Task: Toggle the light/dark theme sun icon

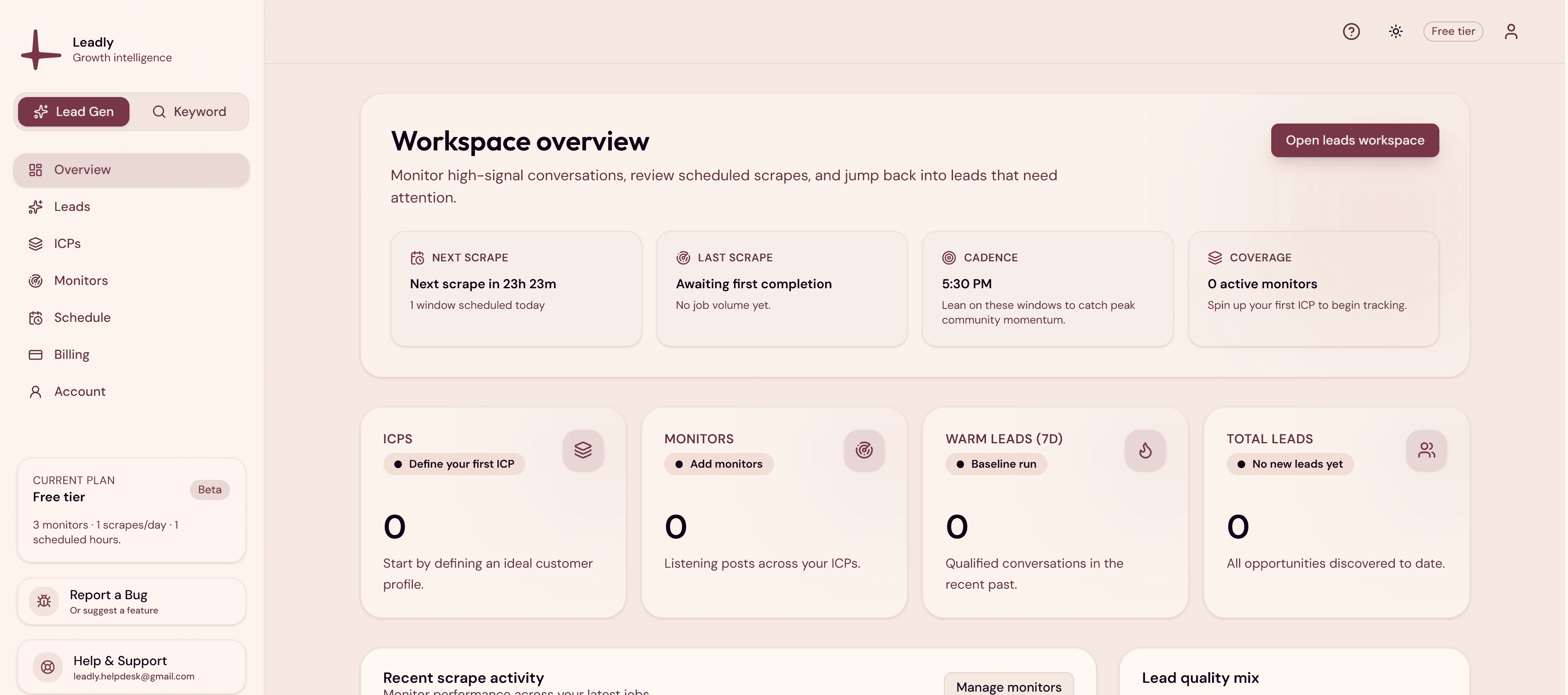Action: [x=1395, y=32]
